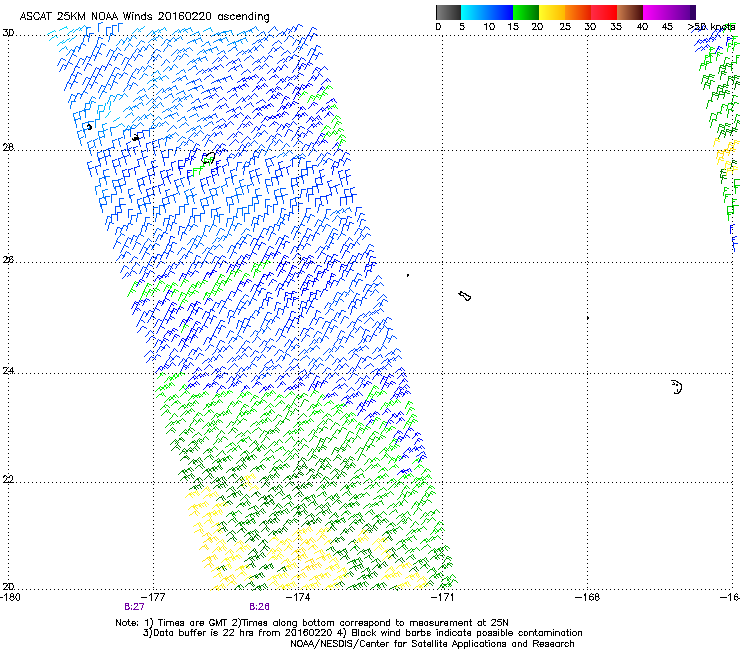Viewport: 740px width, 650px height.
Task: Click the yellow 20-25 knots legend segment
Action: point(552,12)
